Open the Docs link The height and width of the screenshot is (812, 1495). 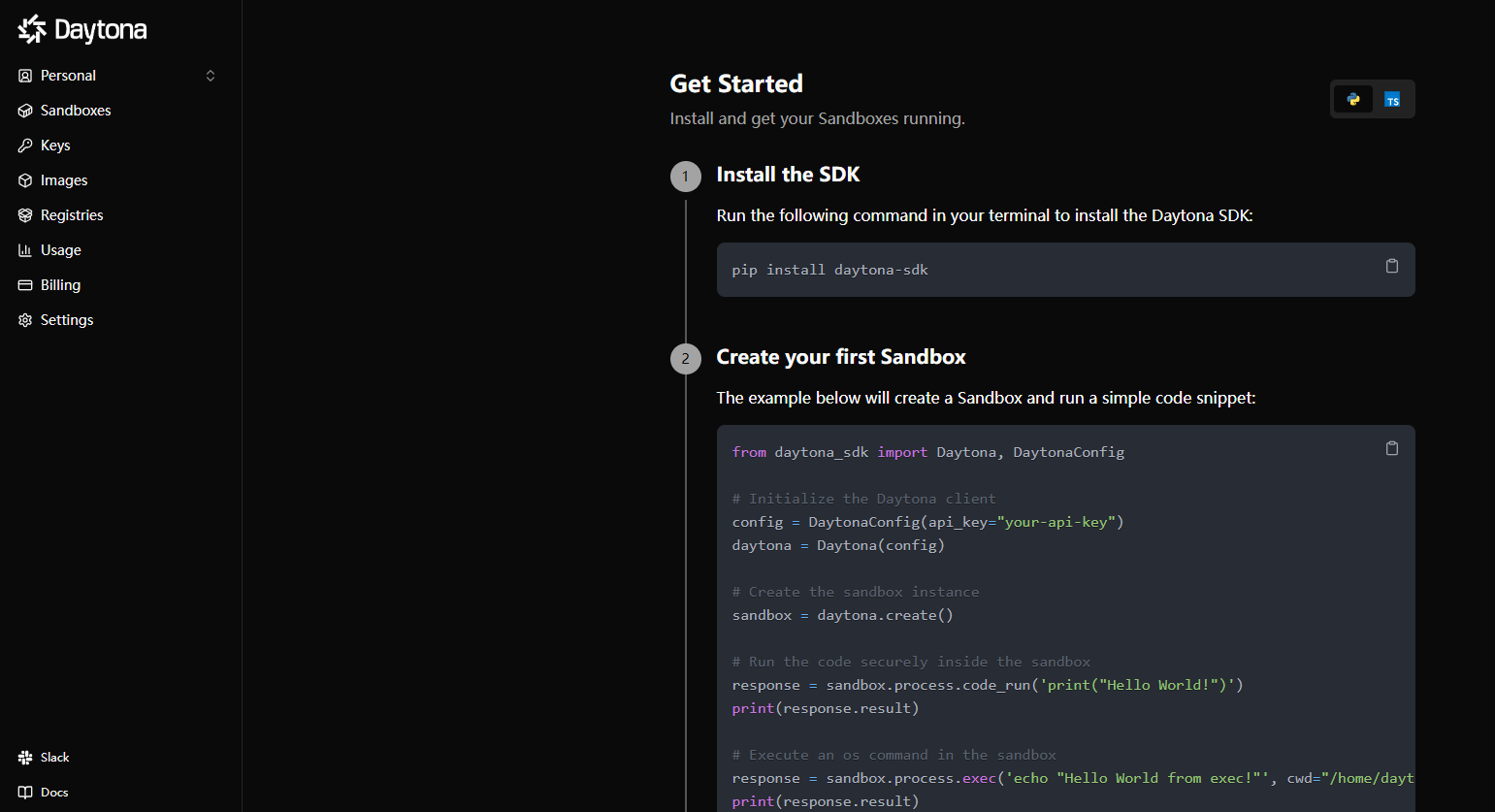coord(54,793)
